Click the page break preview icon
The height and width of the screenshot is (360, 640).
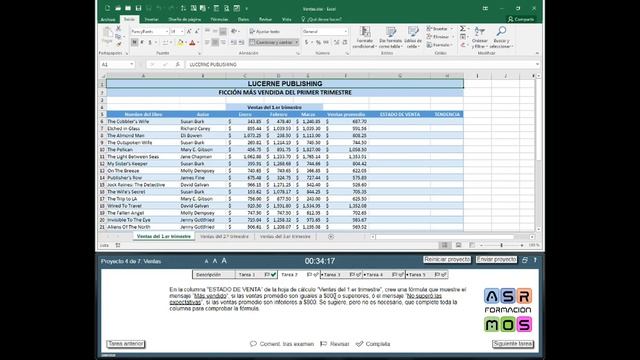(x=472, y=245)
